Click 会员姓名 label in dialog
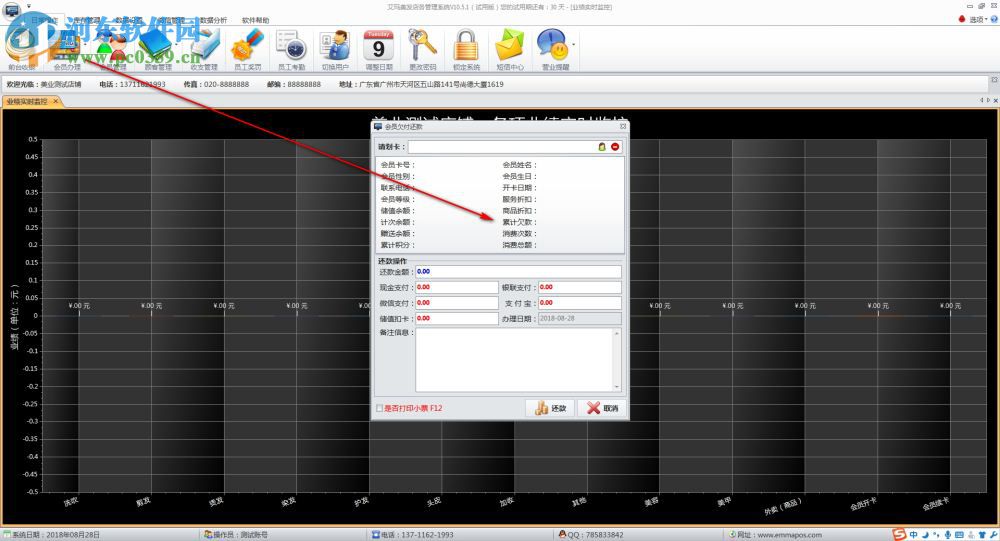Screen dimensions: 1000x541 pyautogui.click(x=518, y=165)
